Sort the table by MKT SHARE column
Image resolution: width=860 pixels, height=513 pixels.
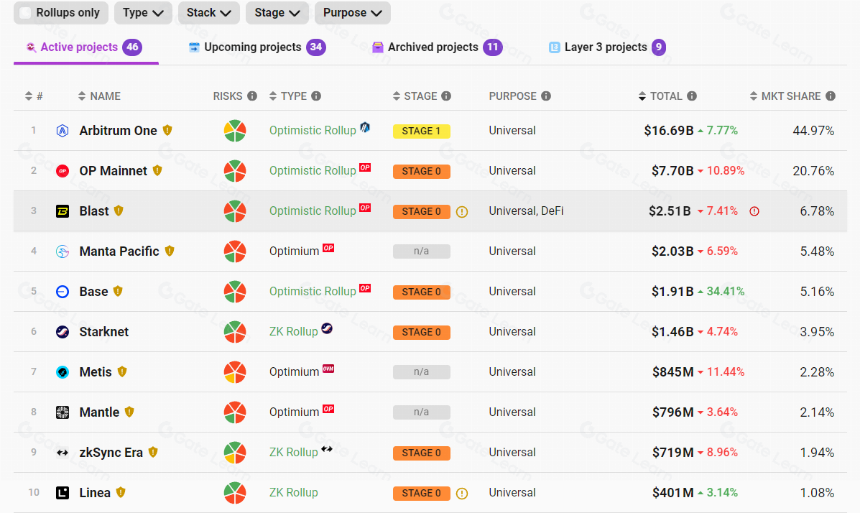(x=785, y=96)
